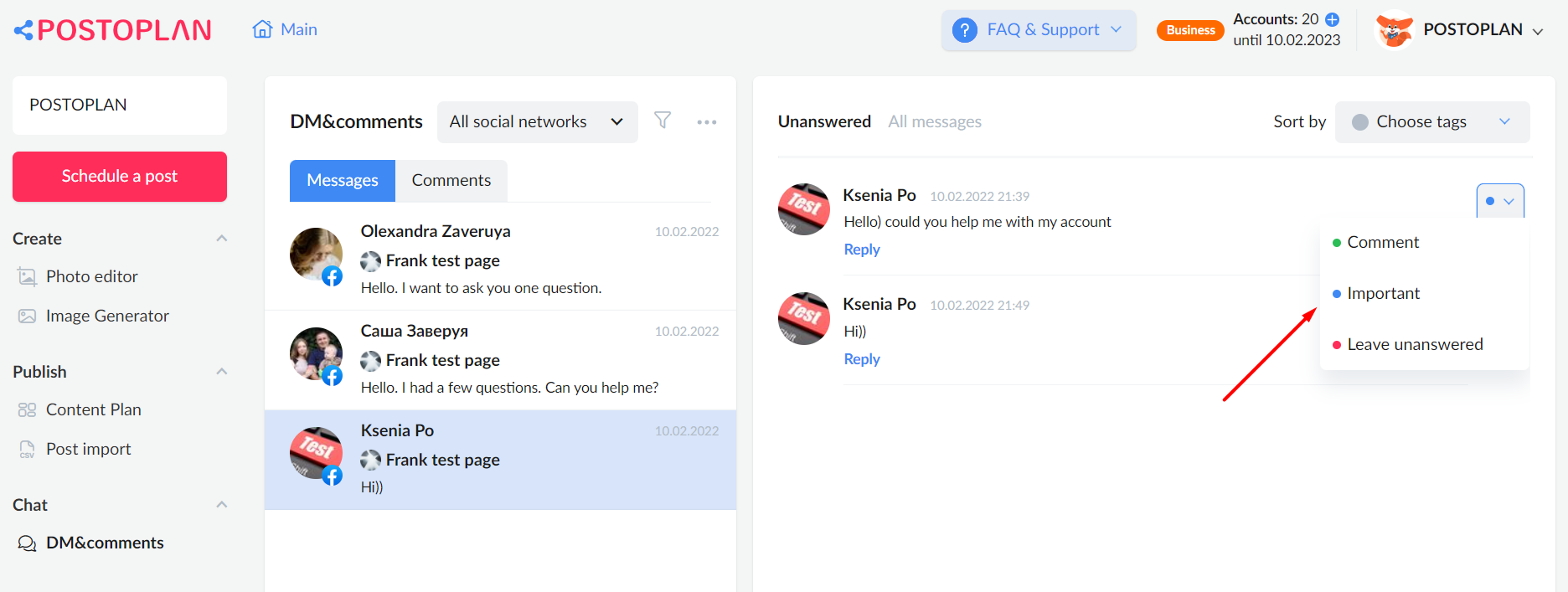Viewport: 1568px width, 592px height.
Task: Open the 'Can you help me?' conversation
Action: coord(501,361)
